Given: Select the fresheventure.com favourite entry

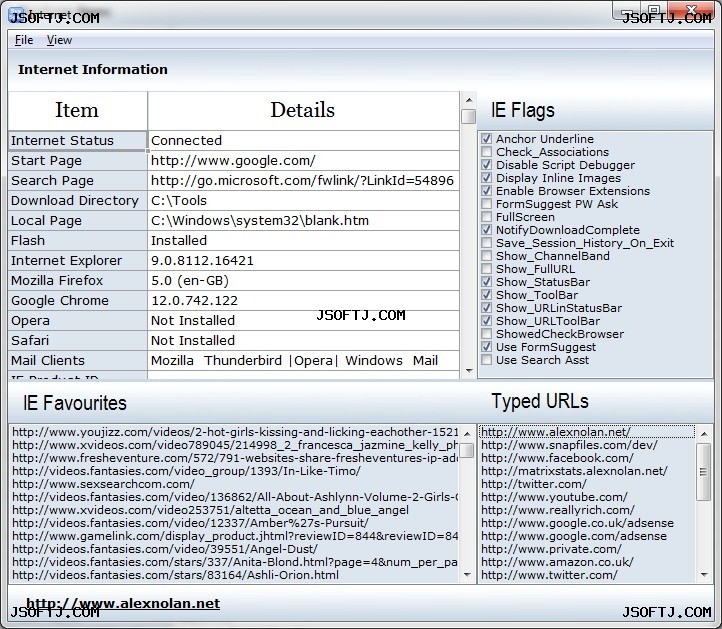Looking at the screenshot, I should (235, 458).
